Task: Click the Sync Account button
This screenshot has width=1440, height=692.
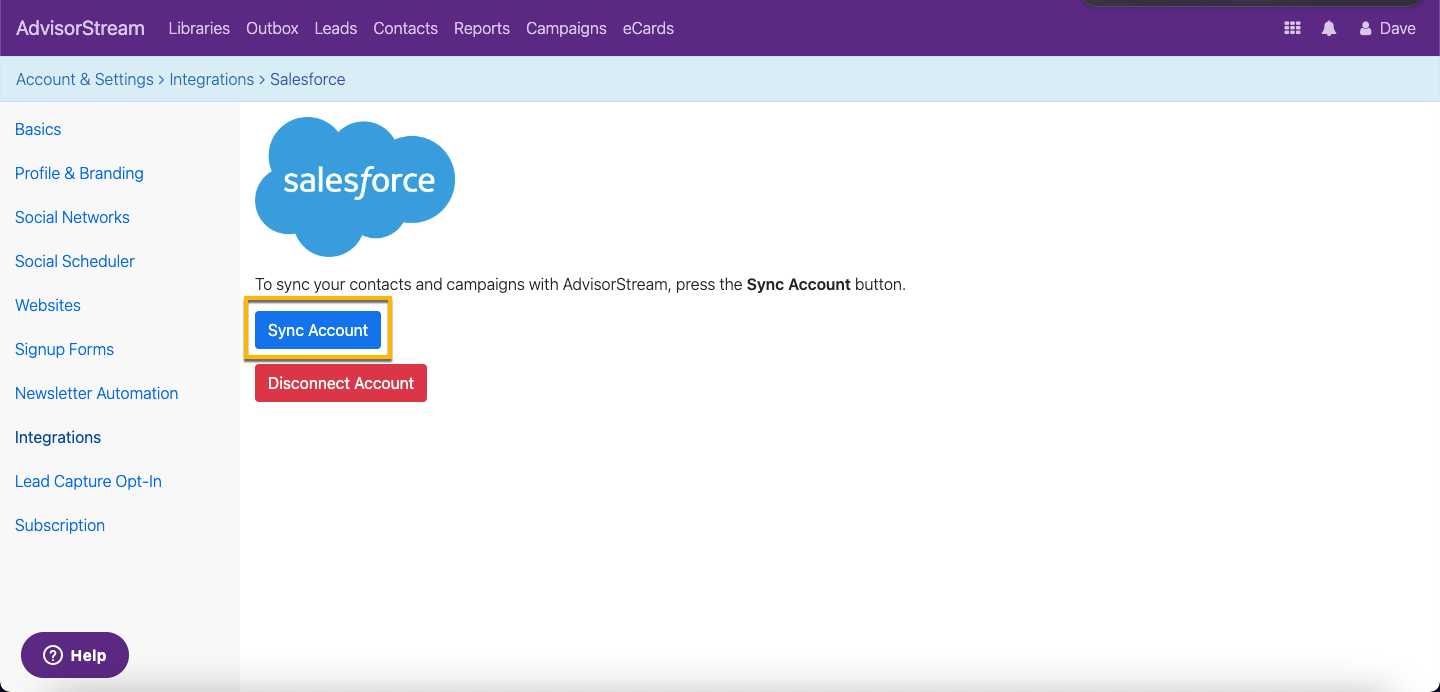Action: coord(318,330)
